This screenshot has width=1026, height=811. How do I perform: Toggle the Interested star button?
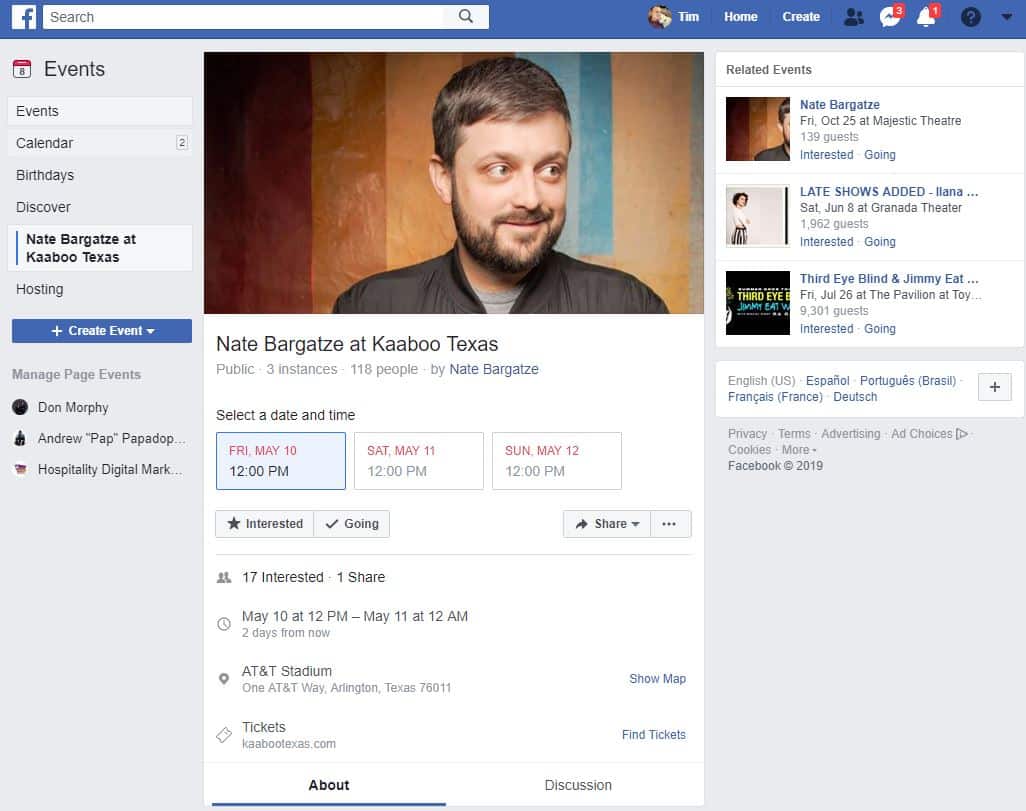pyautogui.click(x=265, y=524)
